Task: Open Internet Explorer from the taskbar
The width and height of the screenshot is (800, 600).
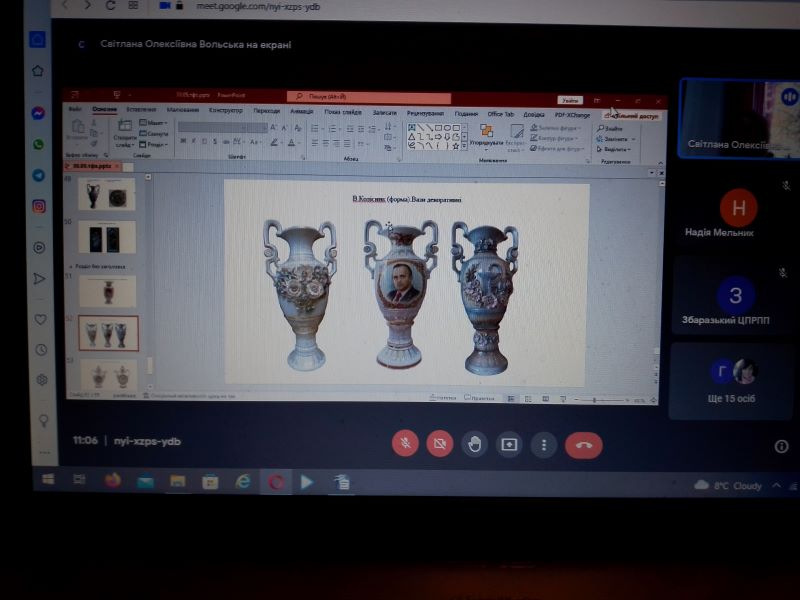Action: tap(243, 482)
